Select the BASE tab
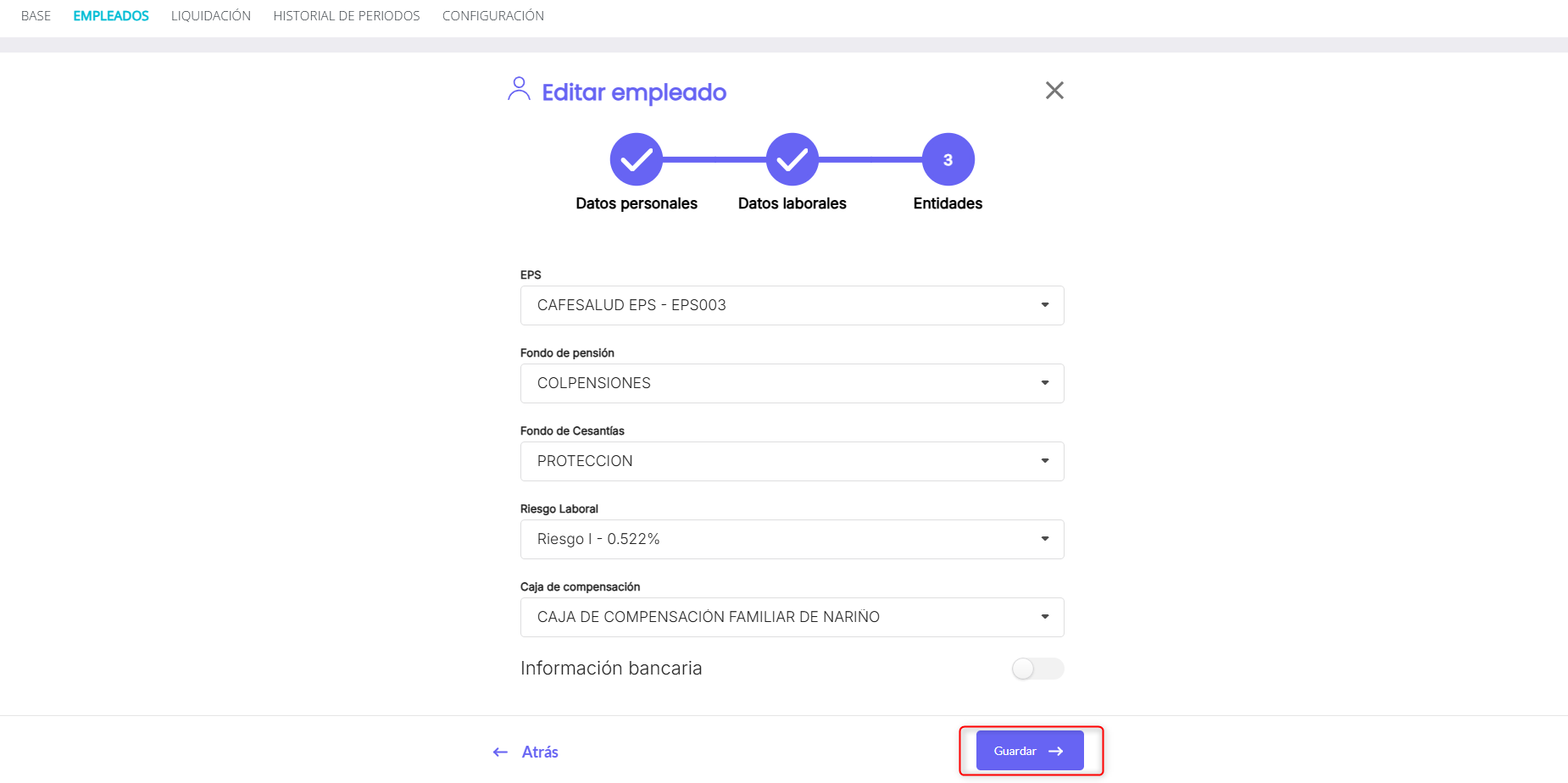The image size is (1568, 783). pyautogui.click(x=36, y=16)
